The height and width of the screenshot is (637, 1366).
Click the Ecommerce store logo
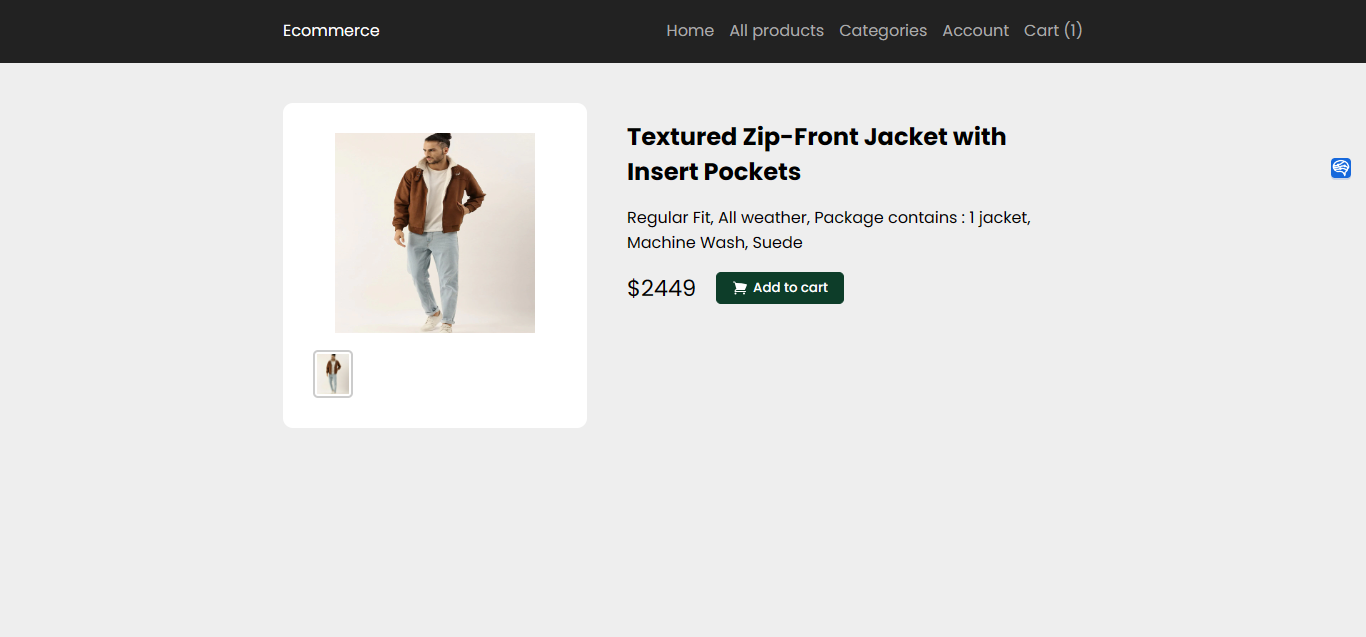331,30
